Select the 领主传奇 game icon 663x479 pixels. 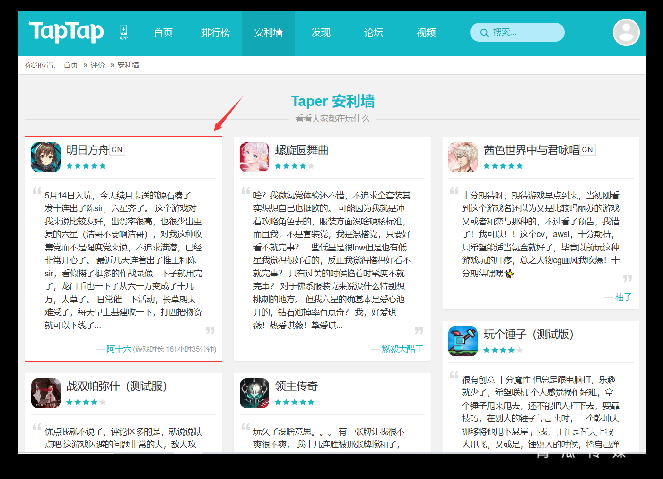255,393
